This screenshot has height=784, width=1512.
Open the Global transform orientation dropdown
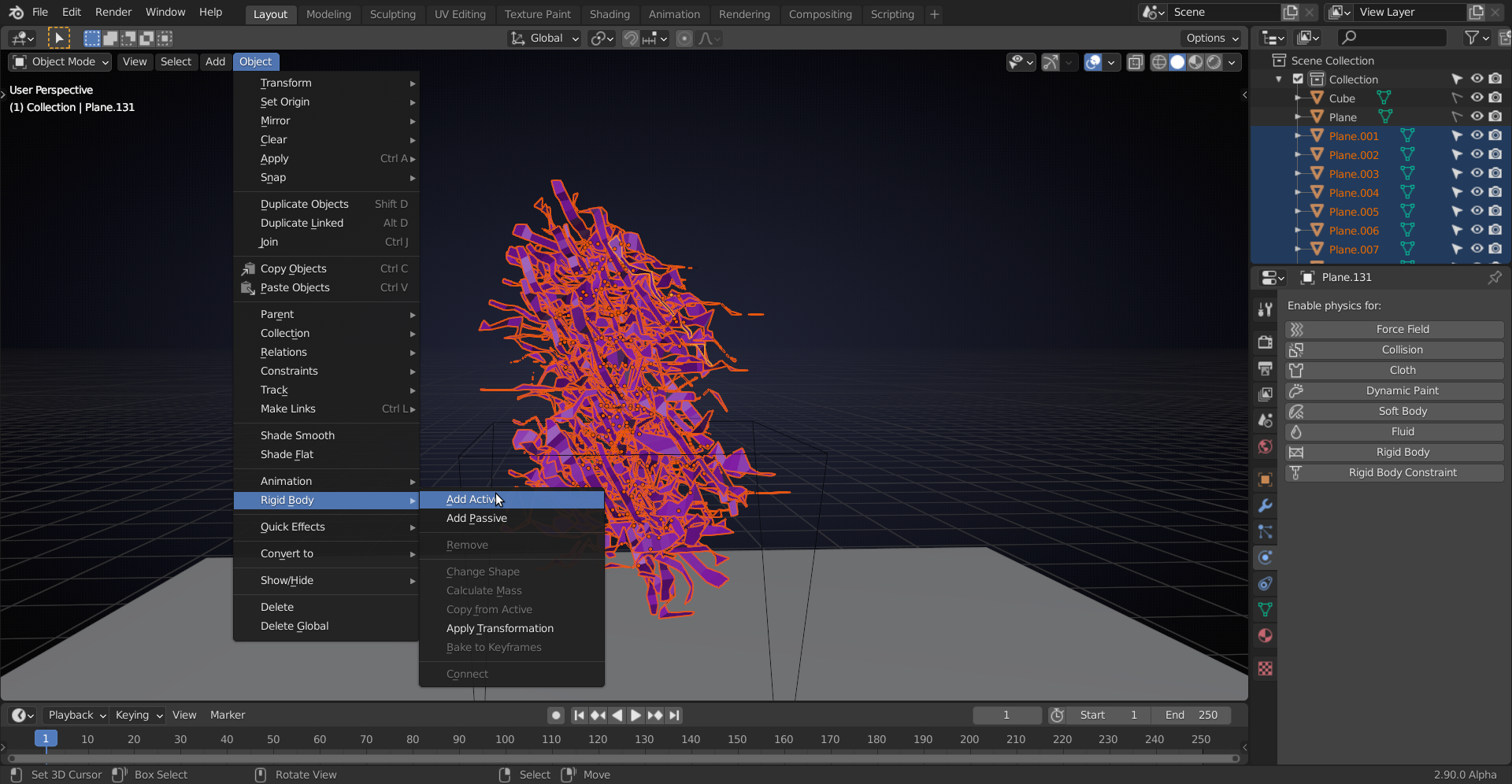[544, 38]
